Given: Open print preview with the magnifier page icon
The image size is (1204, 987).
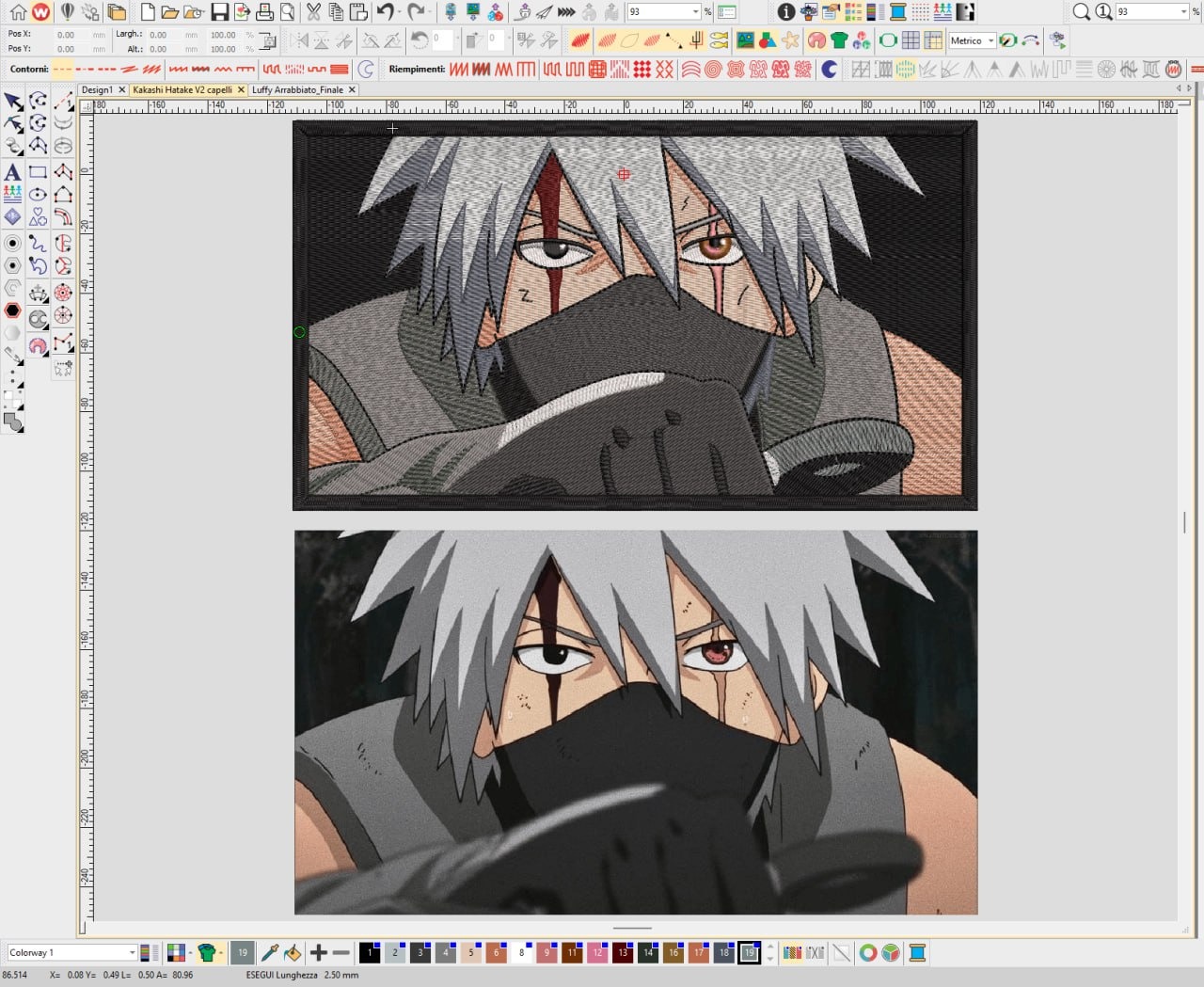Looking at the screenshot, I should click(287, 12).
